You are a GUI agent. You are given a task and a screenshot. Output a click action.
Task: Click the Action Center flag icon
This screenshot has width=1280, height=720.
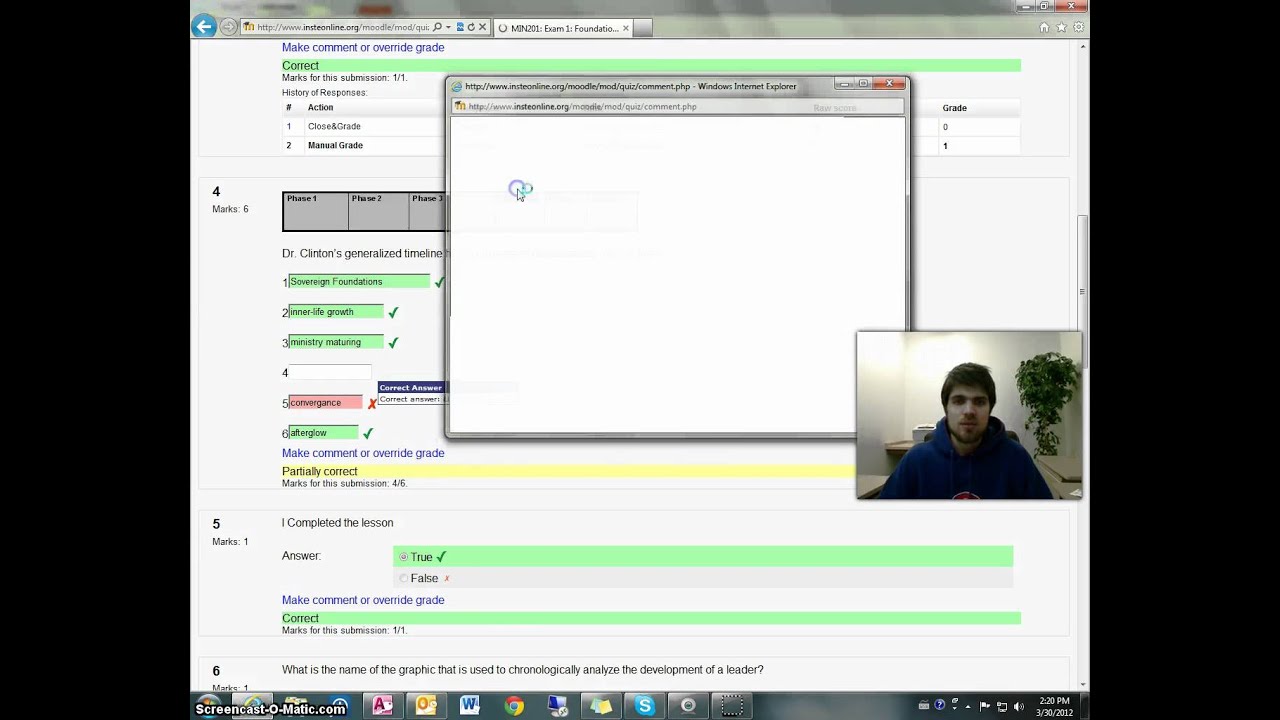click(986, 706)
